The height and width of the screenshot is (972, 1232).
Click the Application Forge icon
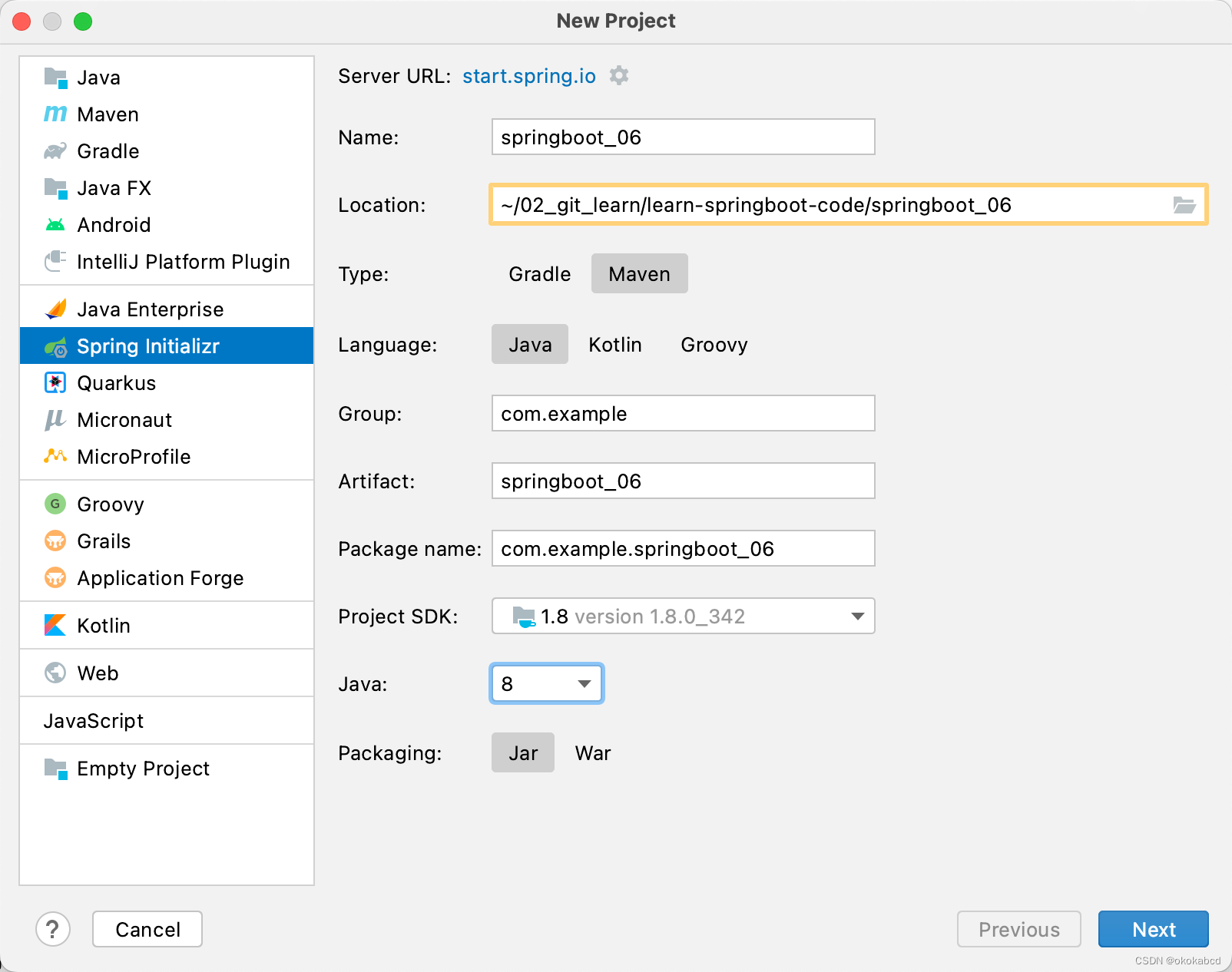pos(55,578)
